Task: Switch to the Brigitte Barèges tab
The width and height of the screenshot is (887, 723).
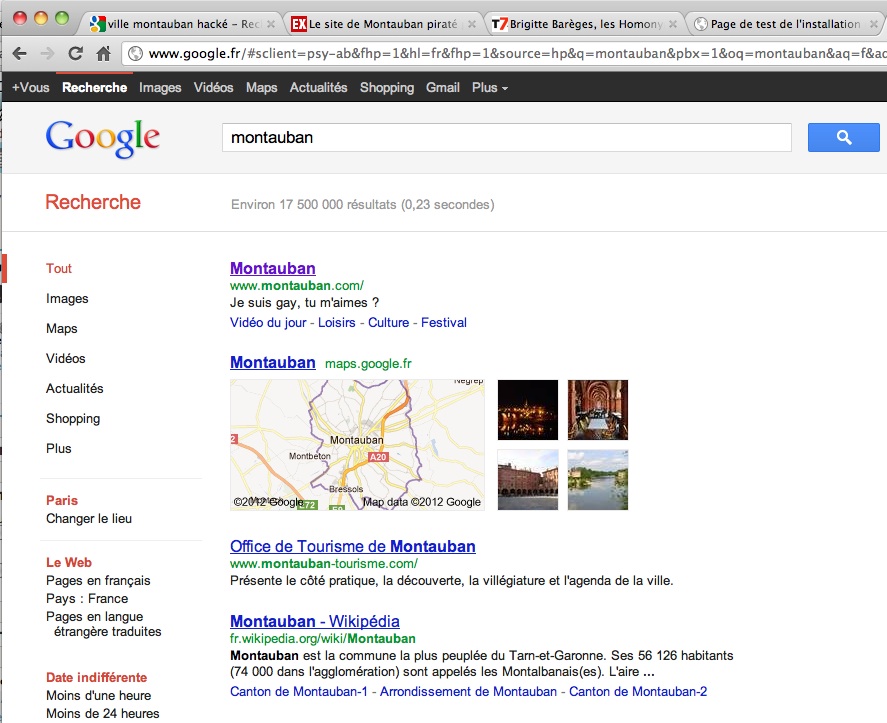Action: point(582,24)
